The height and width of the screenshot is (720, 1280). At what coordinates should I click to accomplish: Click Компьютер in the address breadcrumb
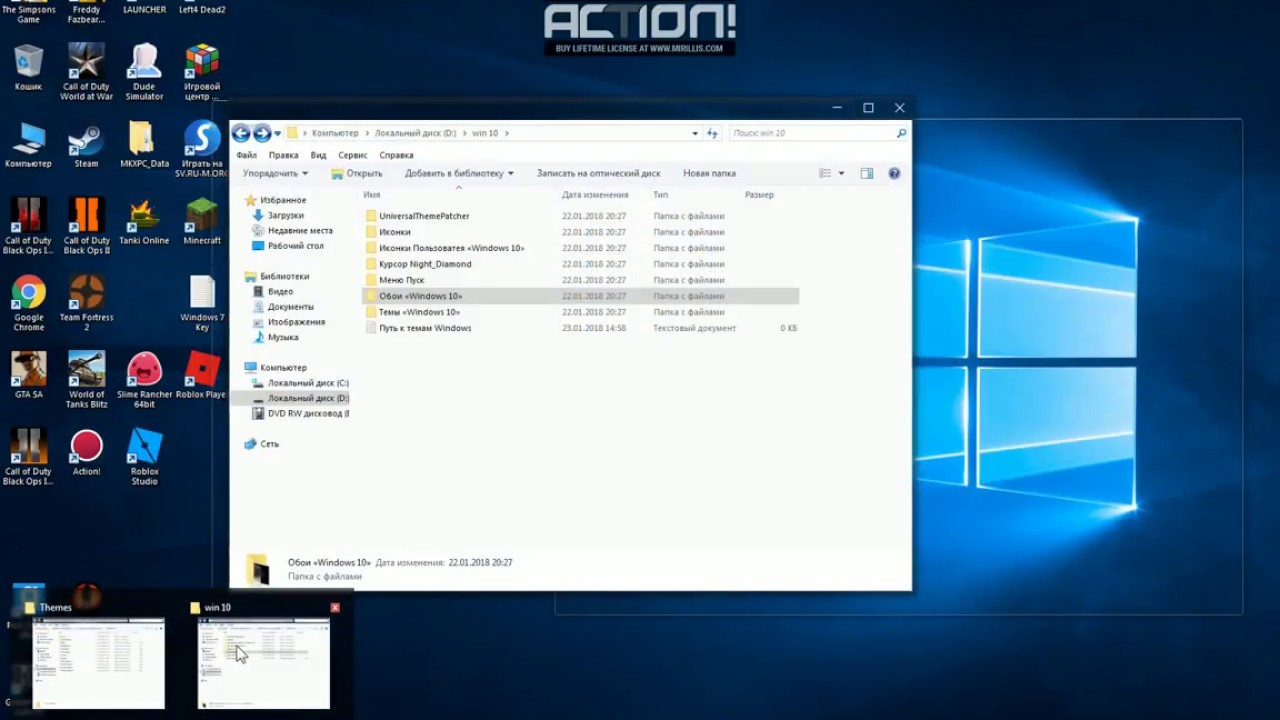(x=335, y=133)
